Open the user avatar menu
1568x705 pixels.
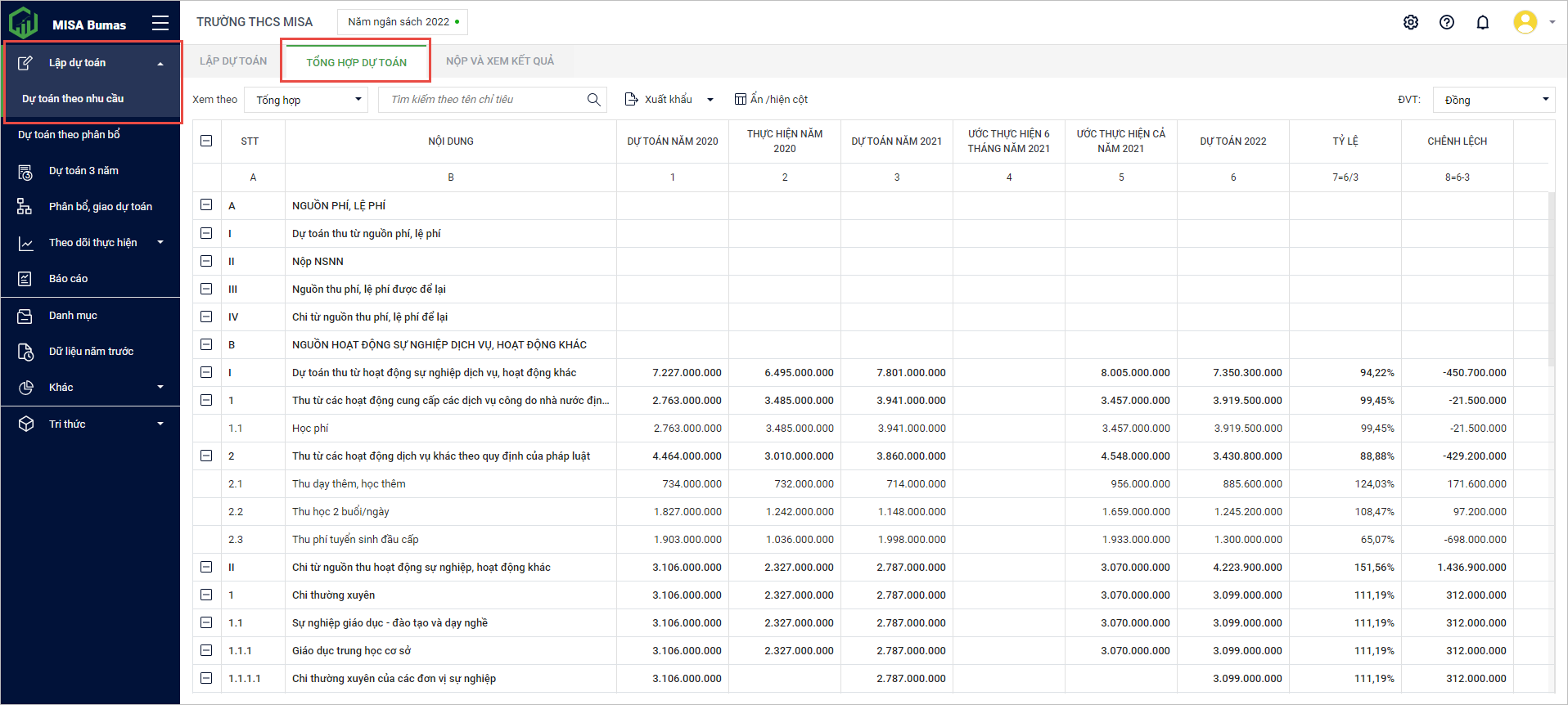1526,22
